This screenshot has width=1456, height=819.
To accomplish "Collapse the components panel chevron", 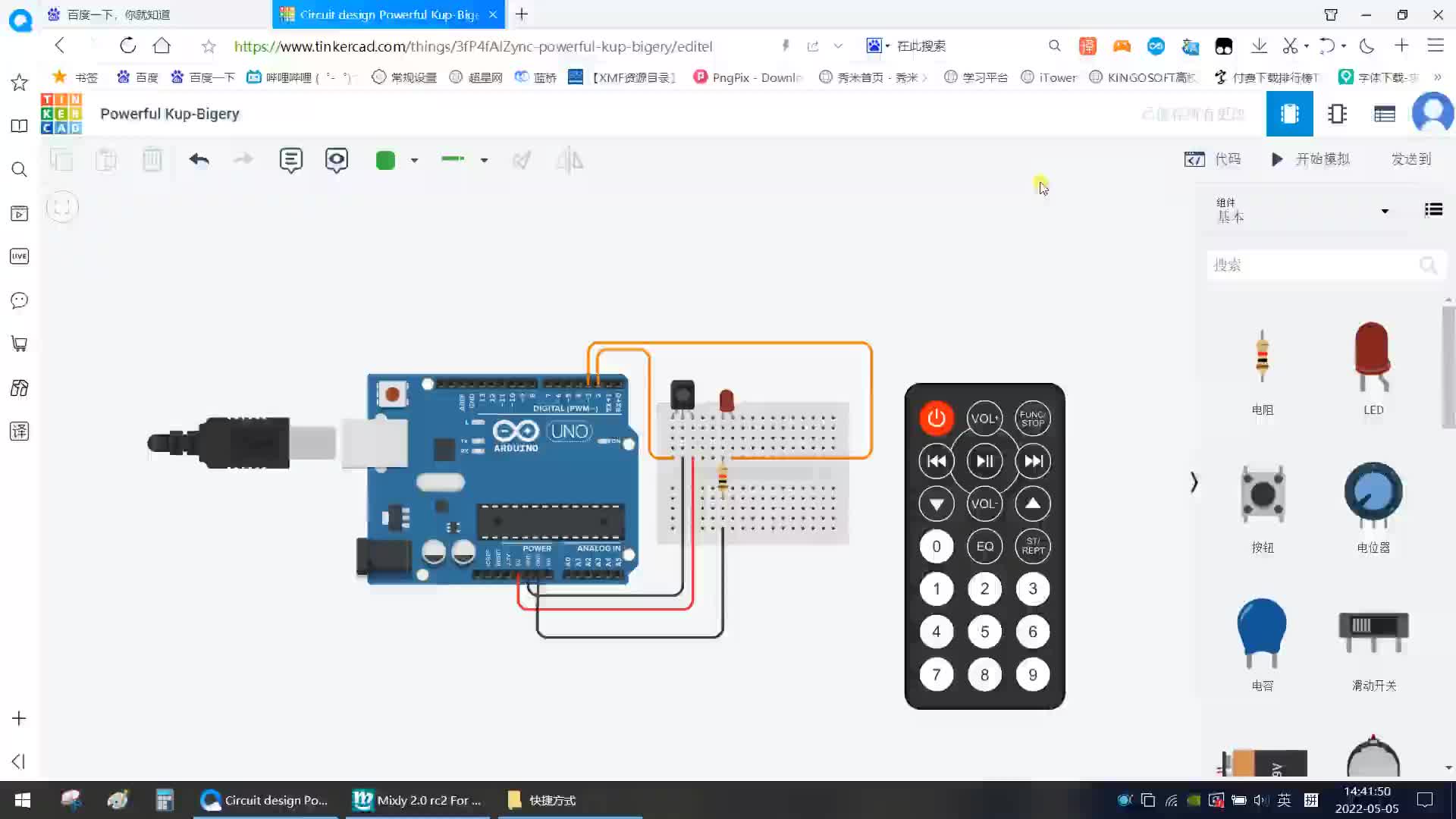I will (x=1194, y=482).
